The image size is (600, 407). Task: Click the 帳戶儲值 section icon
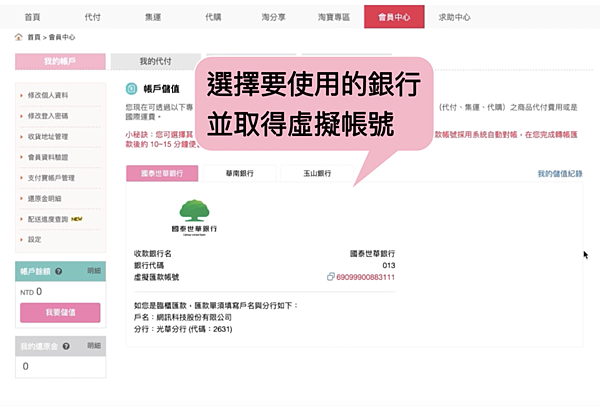pyautogui.click(x=131, y=89)
